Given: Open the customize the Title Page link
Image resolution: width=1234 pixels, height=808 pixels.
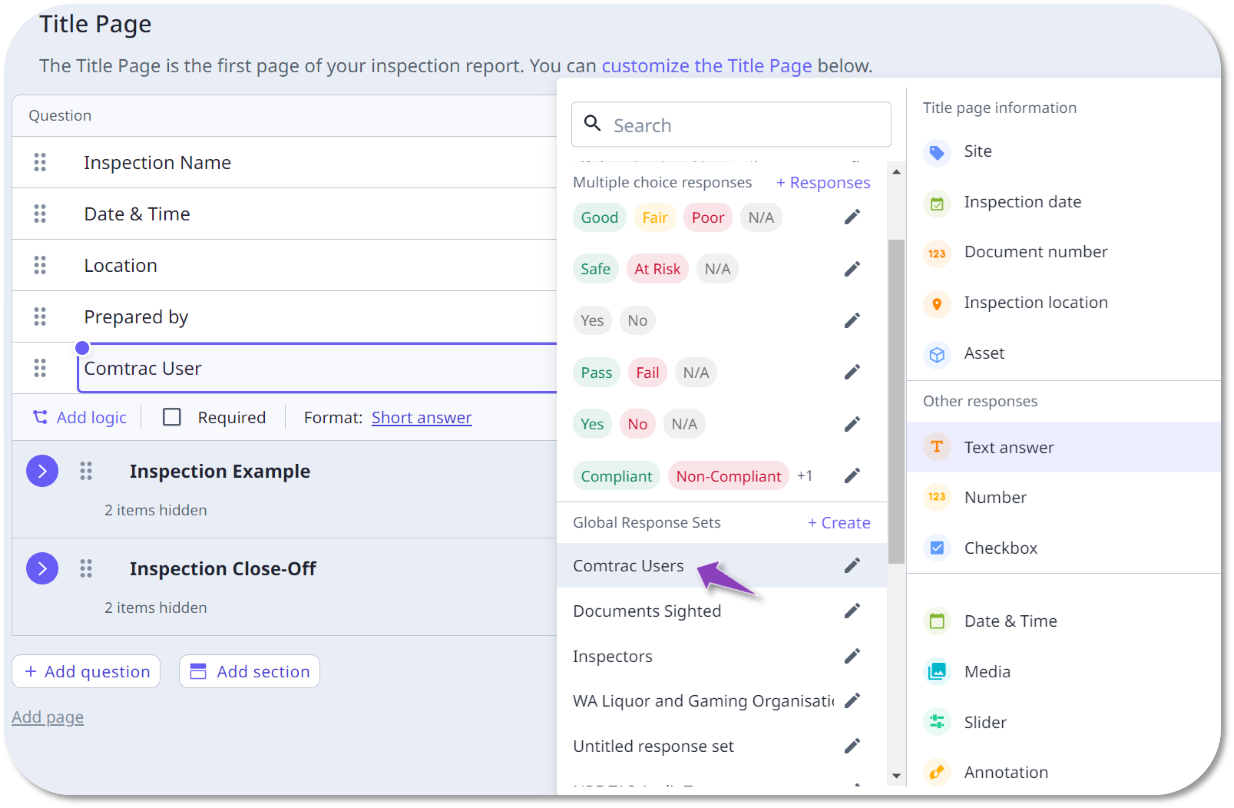Looking at the screenshot, I should 706,66.
